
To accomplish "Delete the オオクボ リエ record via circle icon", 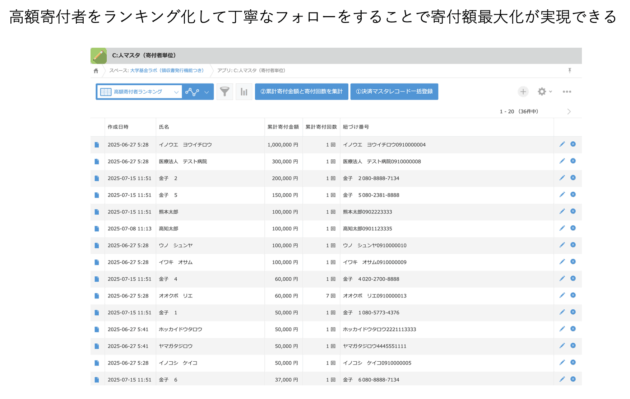I will [573, 295].
